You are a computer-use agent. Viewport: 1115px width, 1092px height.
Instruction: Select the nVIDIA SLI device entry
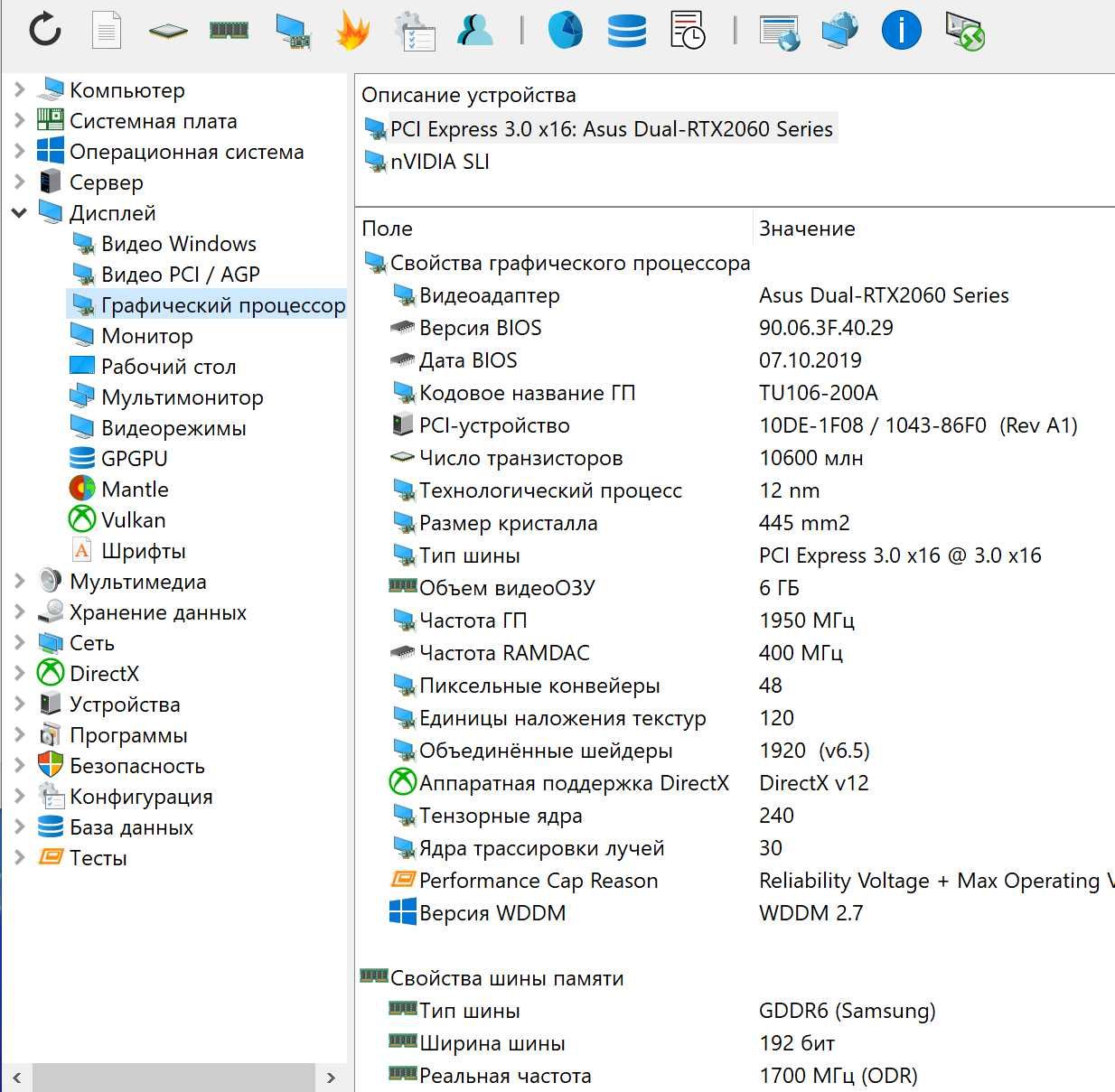point(426,162)
